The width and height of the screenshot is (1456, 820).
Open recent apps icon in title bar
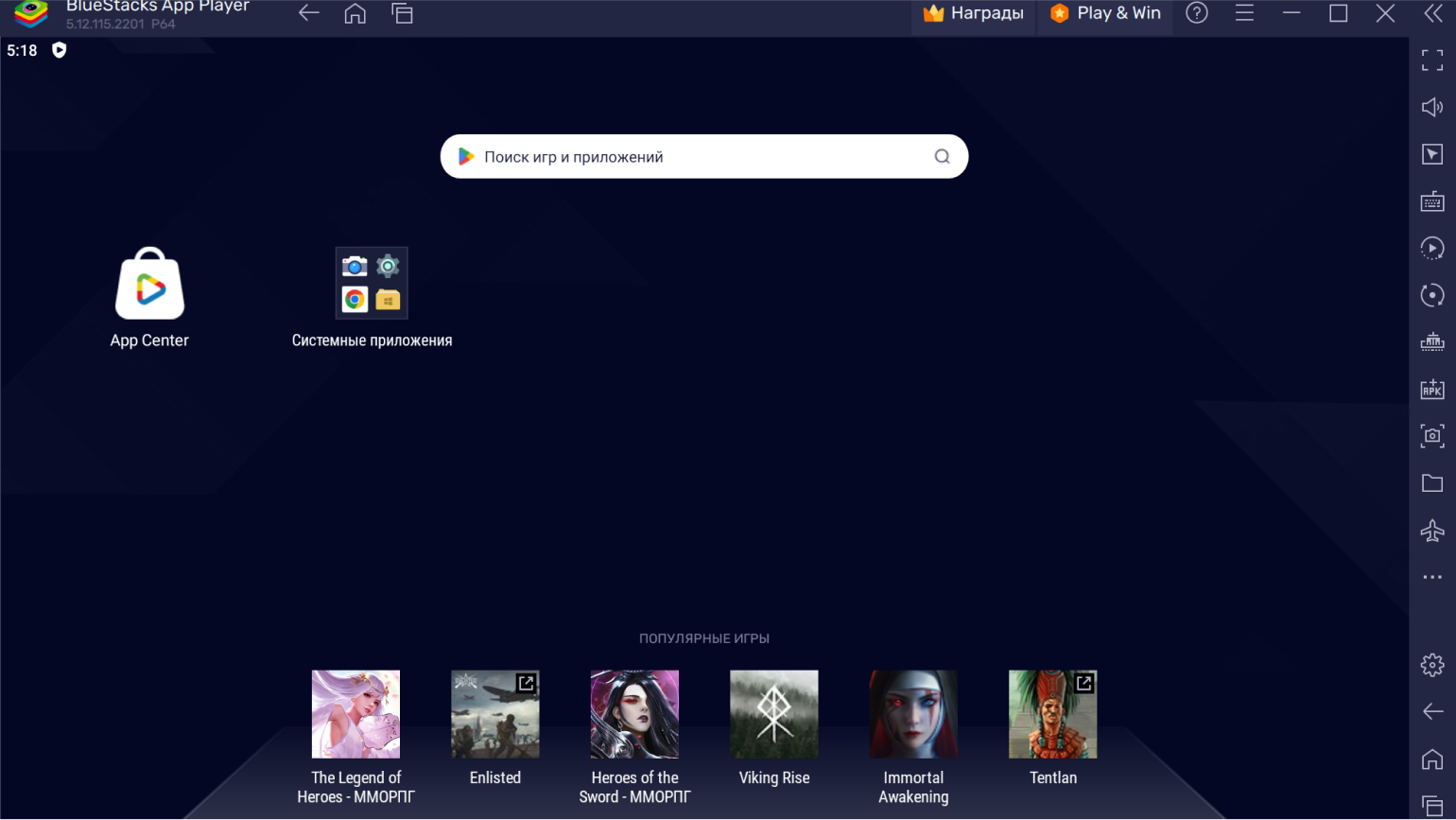[x=403, y=13]
